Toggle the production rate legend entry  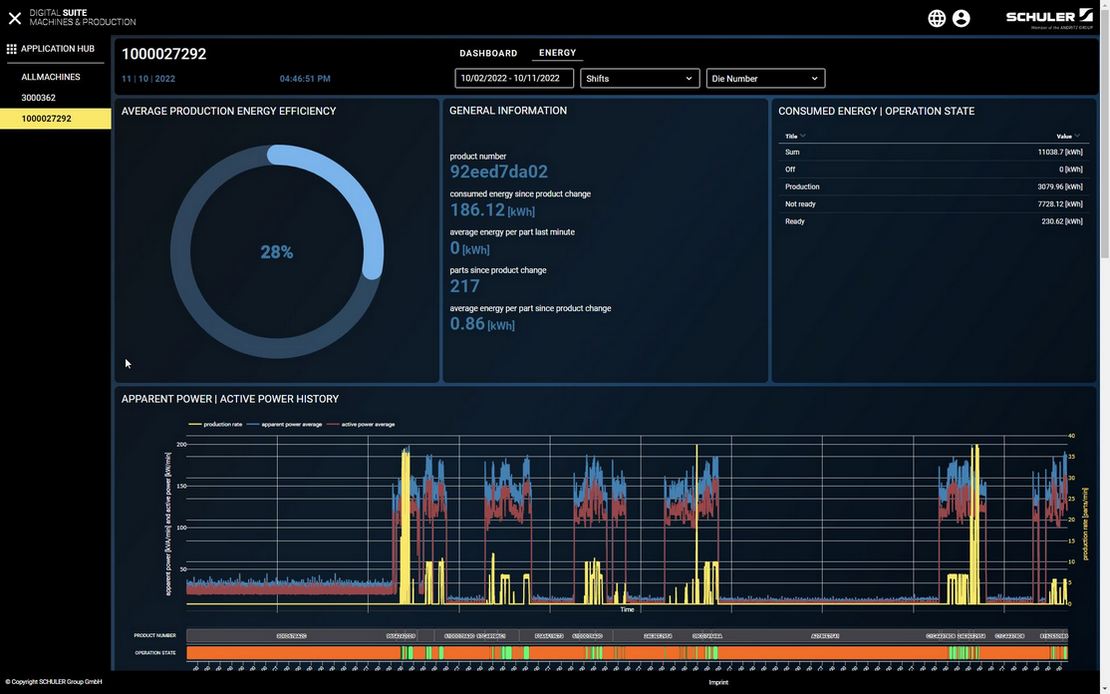click(215, 424)
